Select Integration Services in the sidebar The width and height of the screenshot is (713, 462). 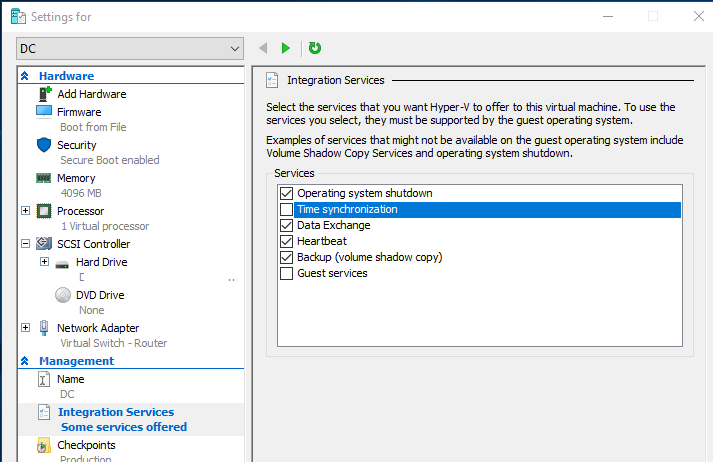[x=116, y=412]
